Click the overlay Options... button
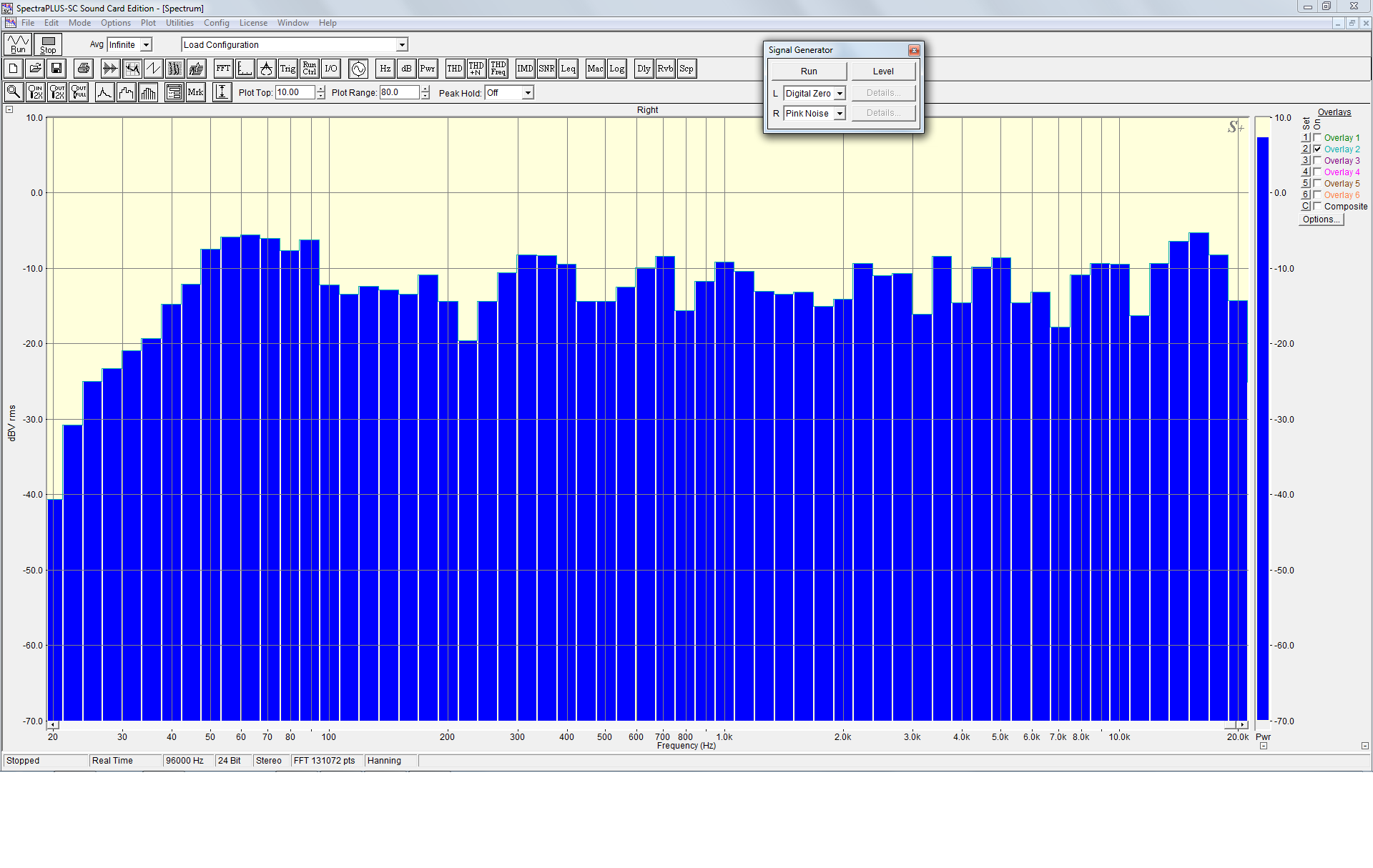Screen dimensions: 1373x868 coord(1321,220)
